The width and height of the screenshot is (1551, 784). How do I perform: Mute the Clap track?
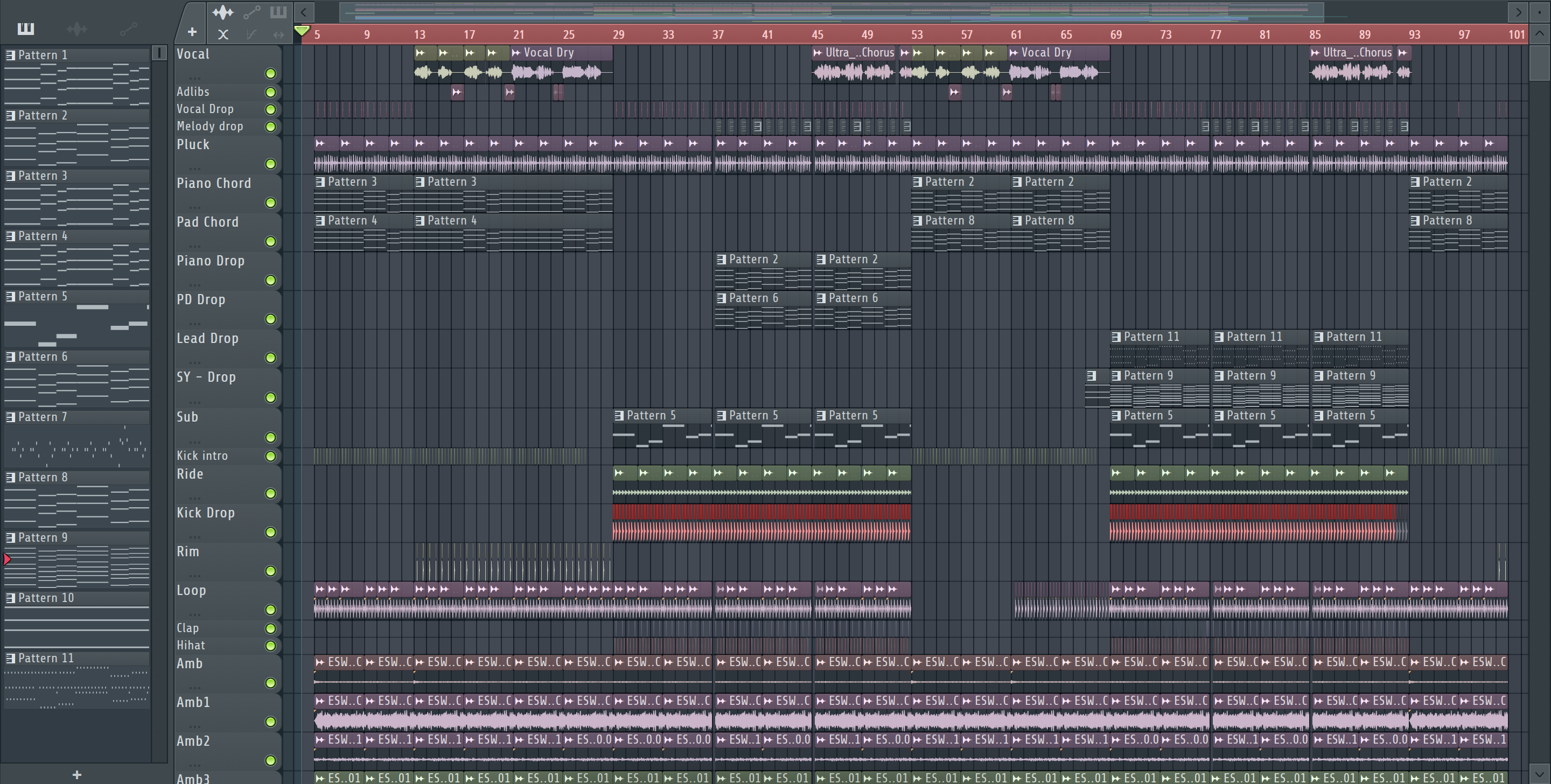(x=271, y=628)
